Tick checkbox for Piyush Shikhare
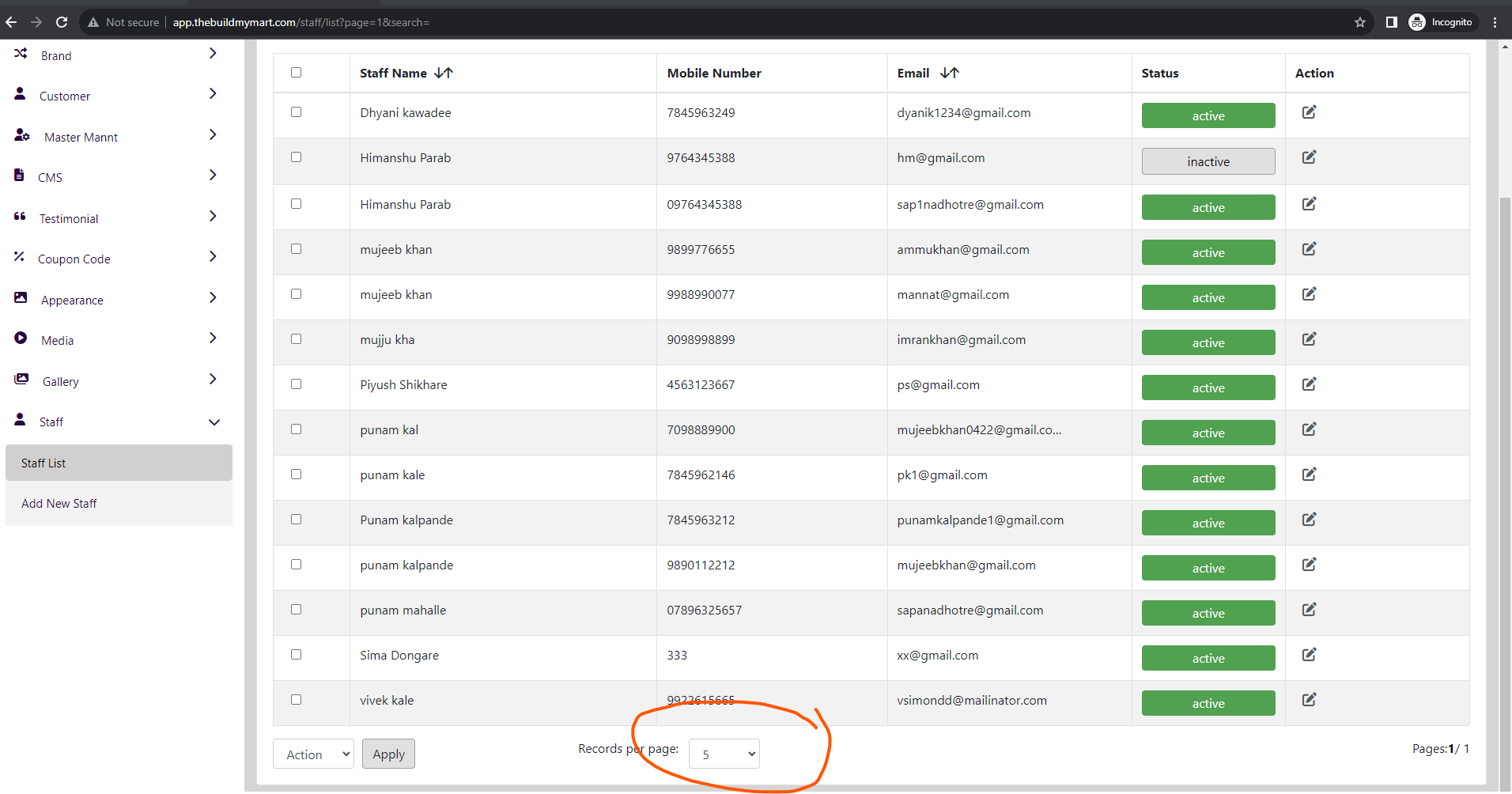This screenshot has height=794, width=1512. [x=297, y=384]
